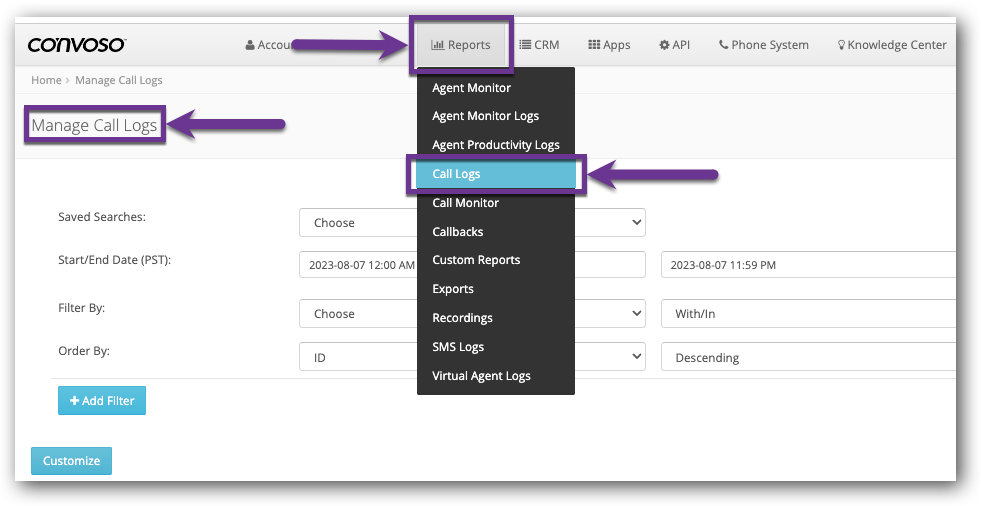Click the Add Filter button

[102, 401]
